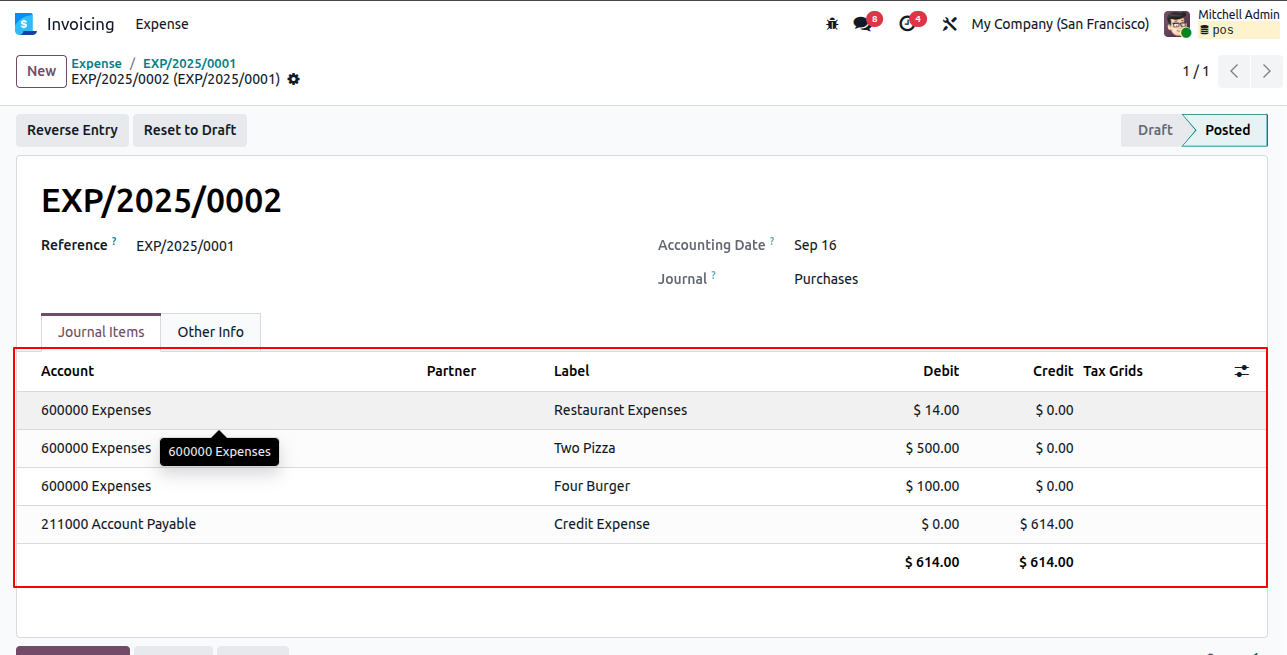Screen dimensions: 1287x655
Task: Click the Journal value Purchases
Action: point(826,279)
